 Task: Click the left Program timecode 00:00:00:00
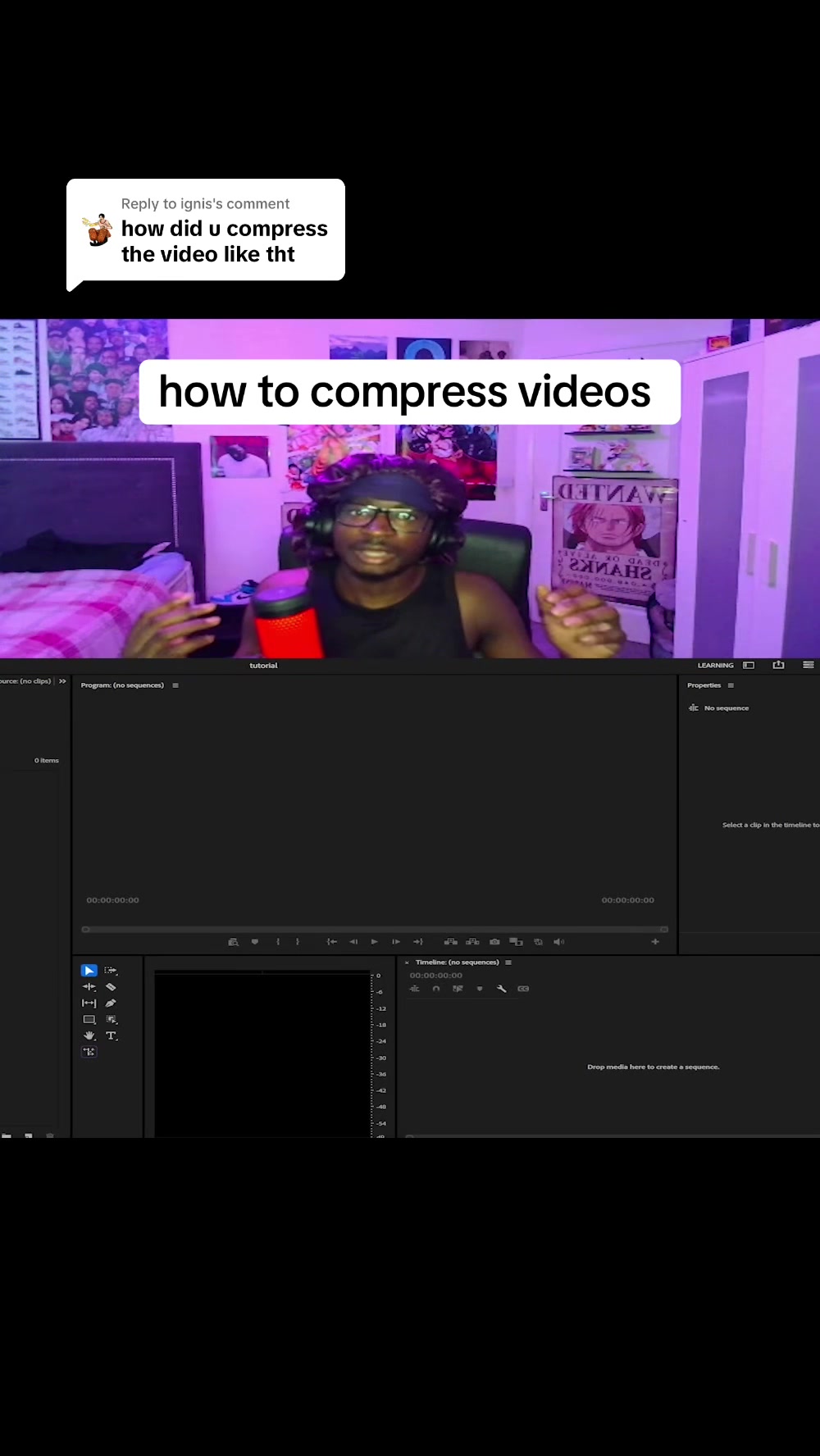click(x=113, y=900)
